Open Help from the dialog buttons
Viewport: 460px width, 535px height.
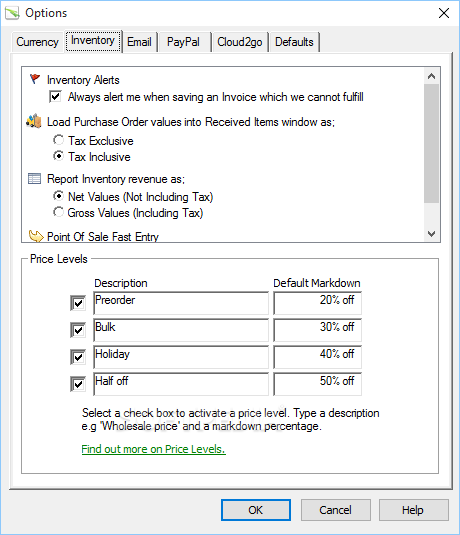[413, 510]
